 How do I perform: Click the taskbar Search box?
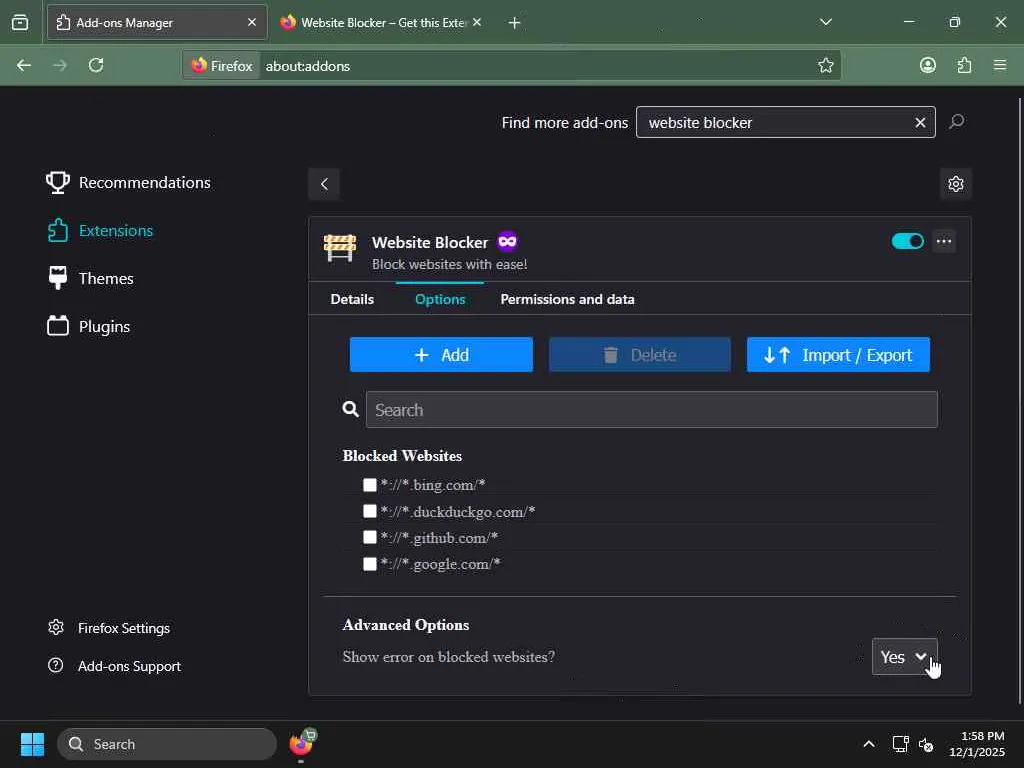point(167,744)
